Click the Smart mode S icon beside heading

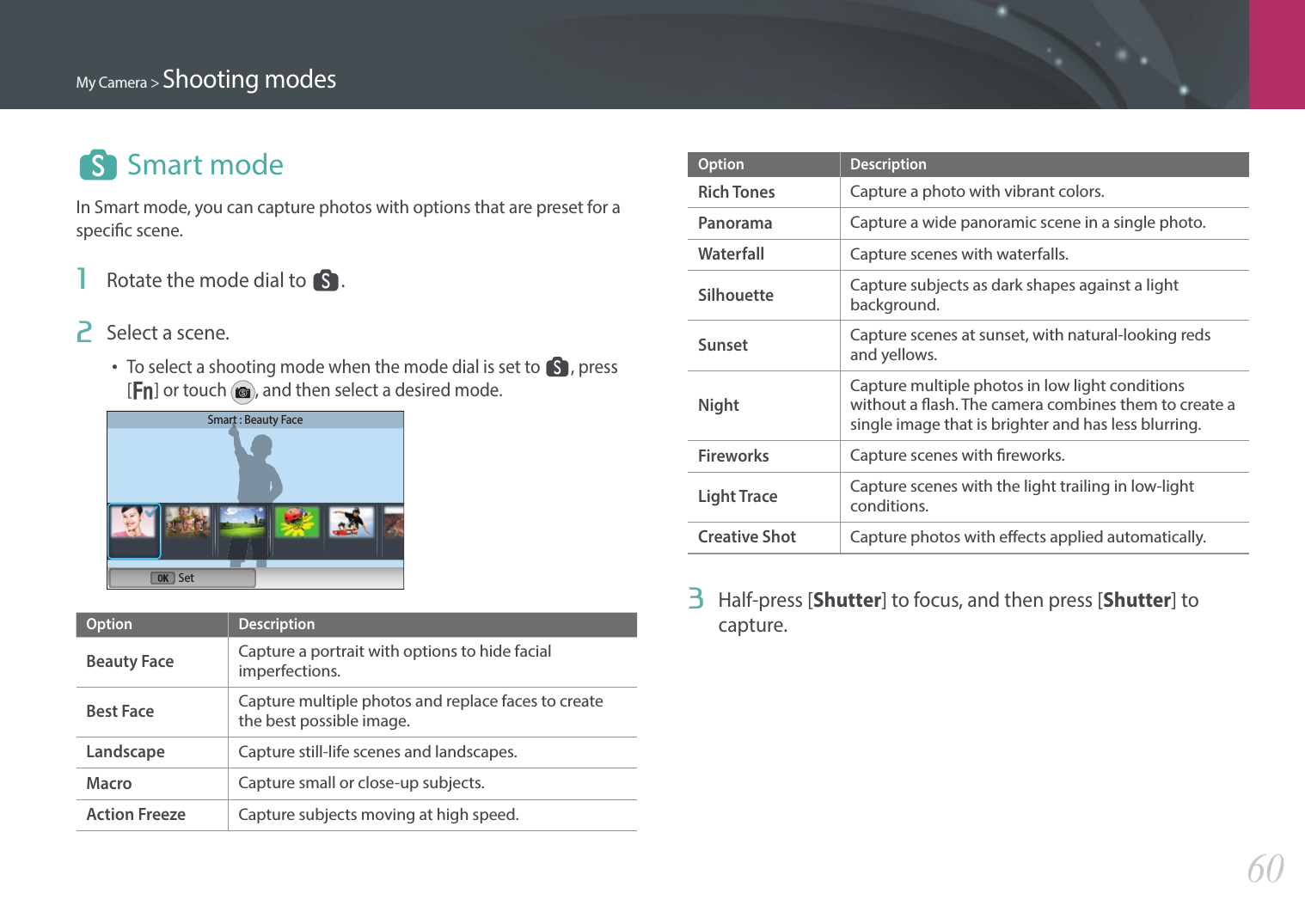(x=98, y=165)
